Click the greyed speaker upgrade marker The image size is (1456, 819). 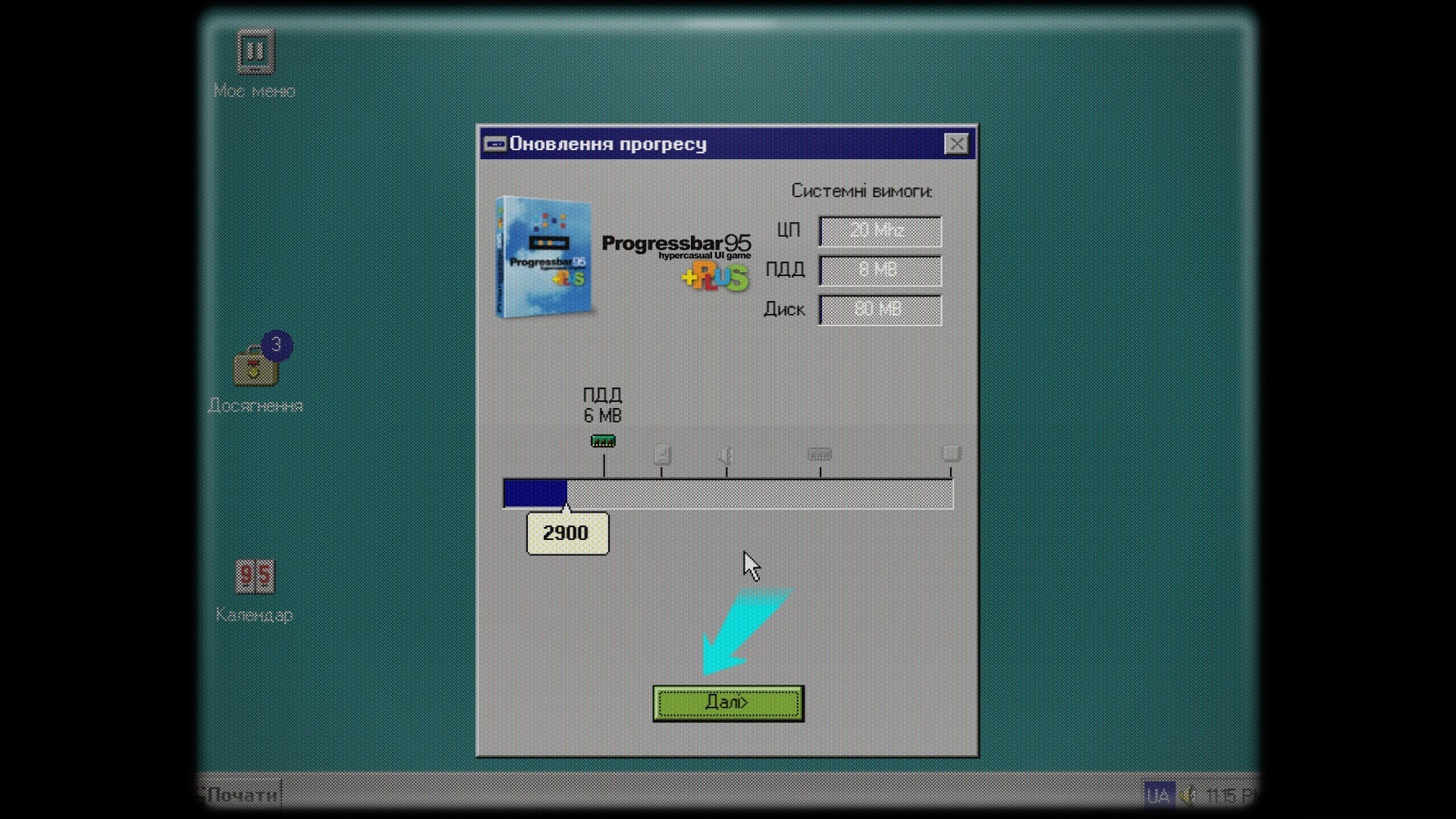726,455
